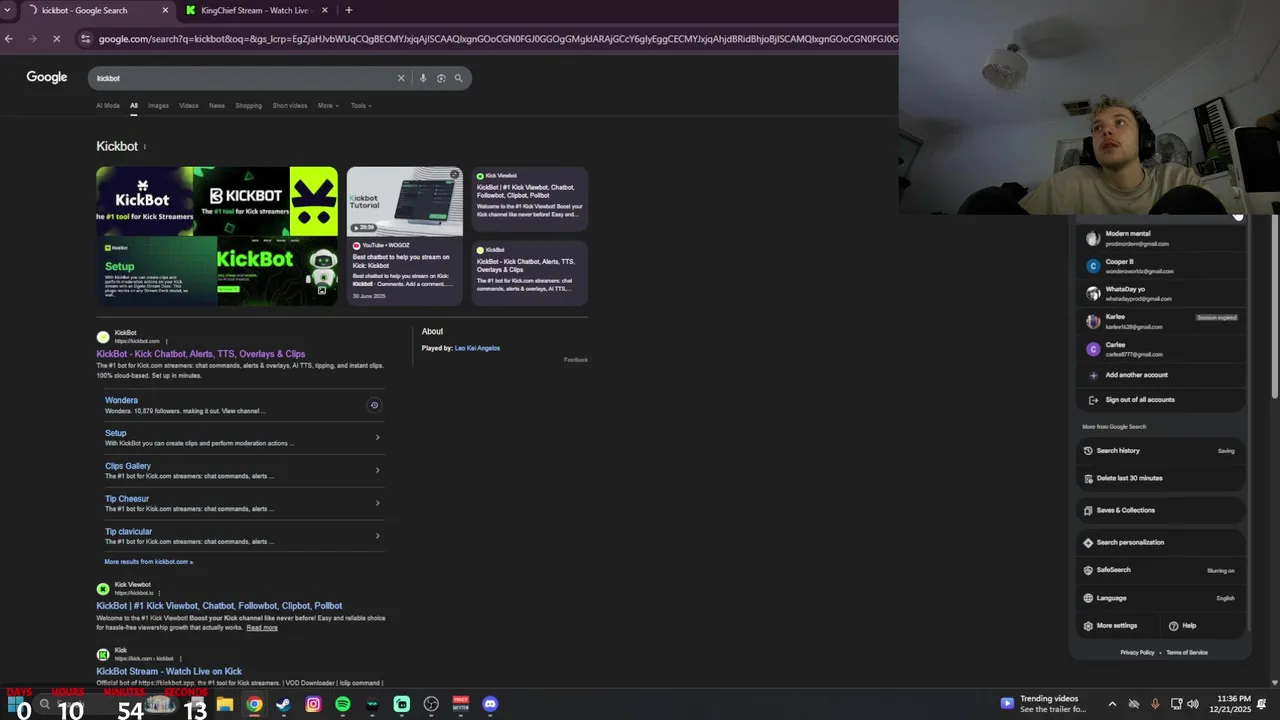Open More results from kickbot.com
This screenshot has width=1280, height=720.
pyautogui.click(x=149, y=562)
